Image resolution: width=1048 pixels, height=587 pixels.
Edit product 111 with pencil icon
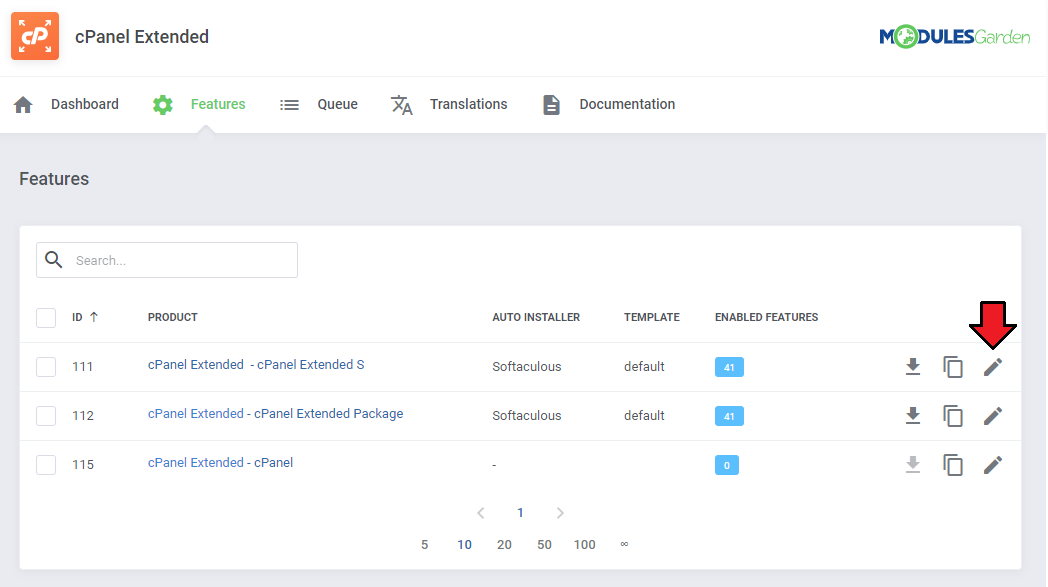(x=993, y=366)
